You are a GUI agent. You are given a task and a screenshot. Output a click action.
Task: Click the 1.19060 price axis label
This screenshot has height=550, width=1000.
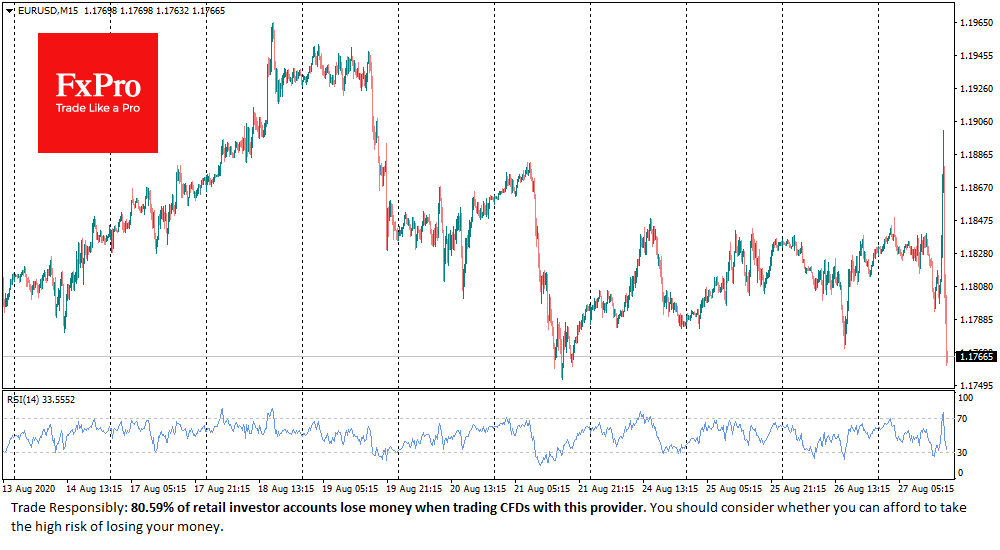(973, 122)
